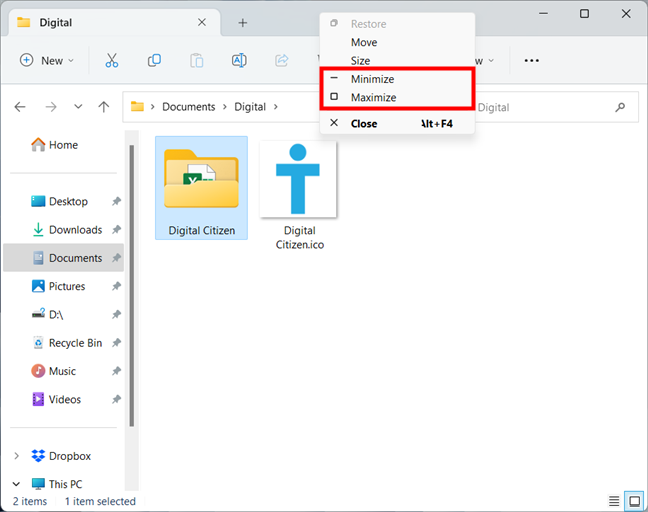Expand the This PC tree node

16,484
